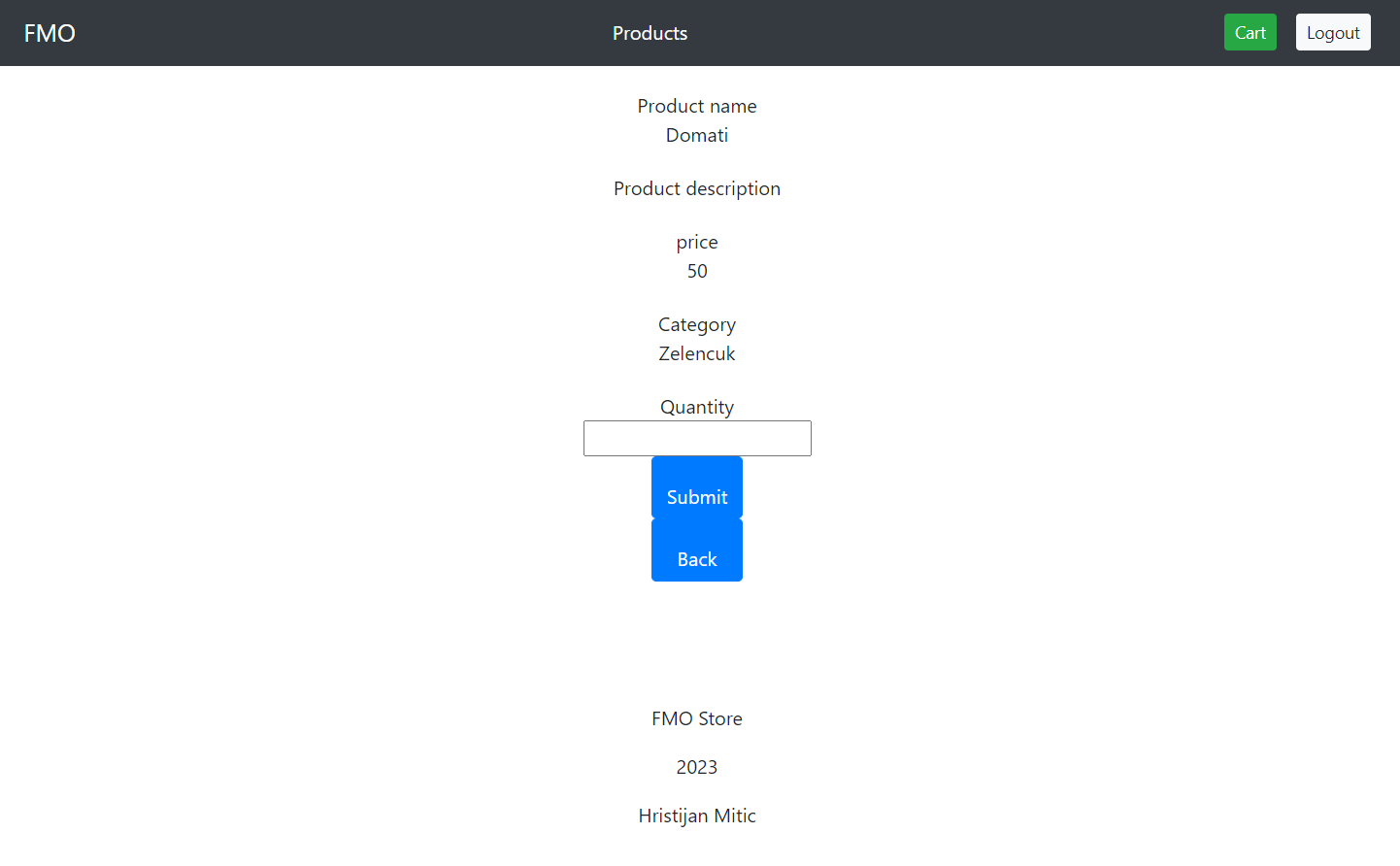Log out using the Logout button
This screenshot has width=1400, height=866.
1332,32
